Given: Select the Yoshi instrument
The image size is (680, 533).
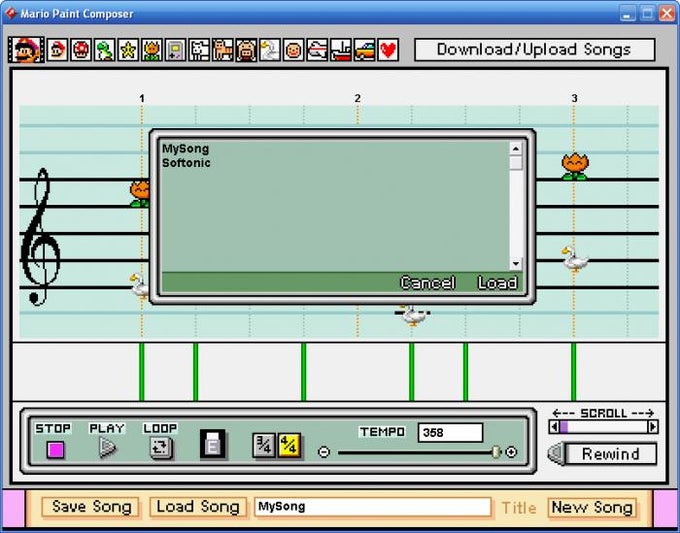Looking at the screenshot, I should pos(105,50).
